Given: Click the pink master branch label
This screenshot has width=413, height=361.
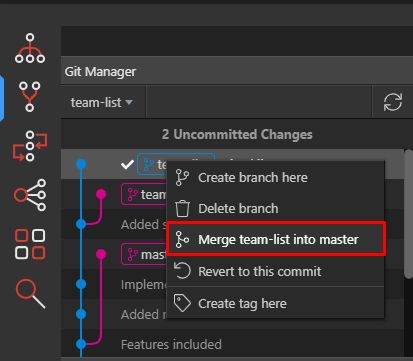Looking at the screenshot, I should tap(144, 254).
